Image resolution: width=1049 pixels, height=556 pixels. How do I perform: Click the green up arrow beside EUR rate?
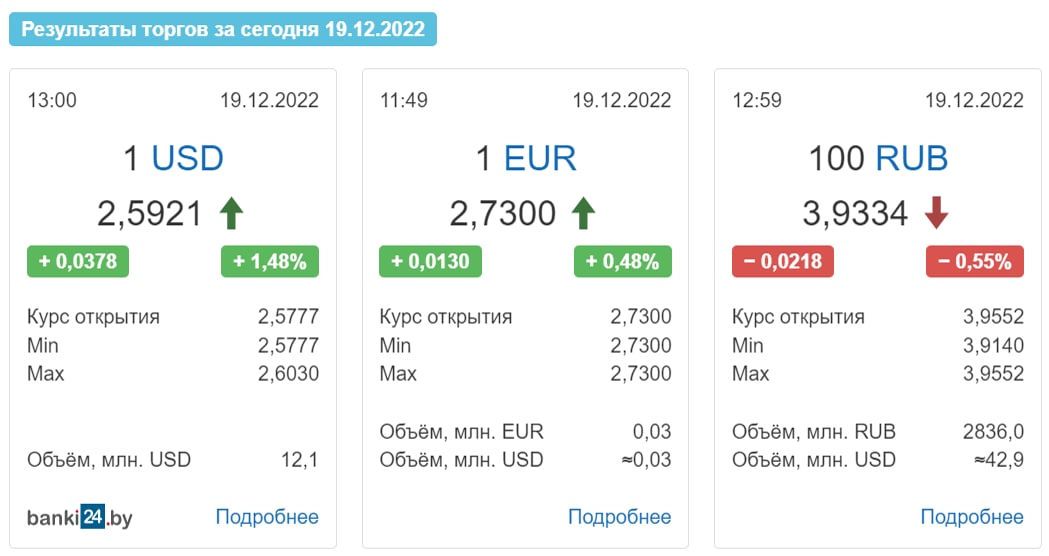tap(583, 213)
